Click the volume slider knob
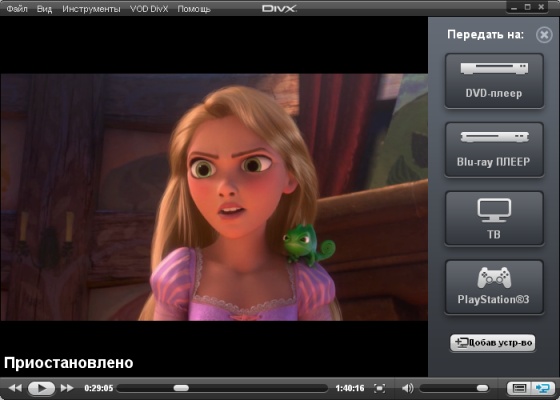The height and width of the screenshot is (400, 560). [482, 388]
